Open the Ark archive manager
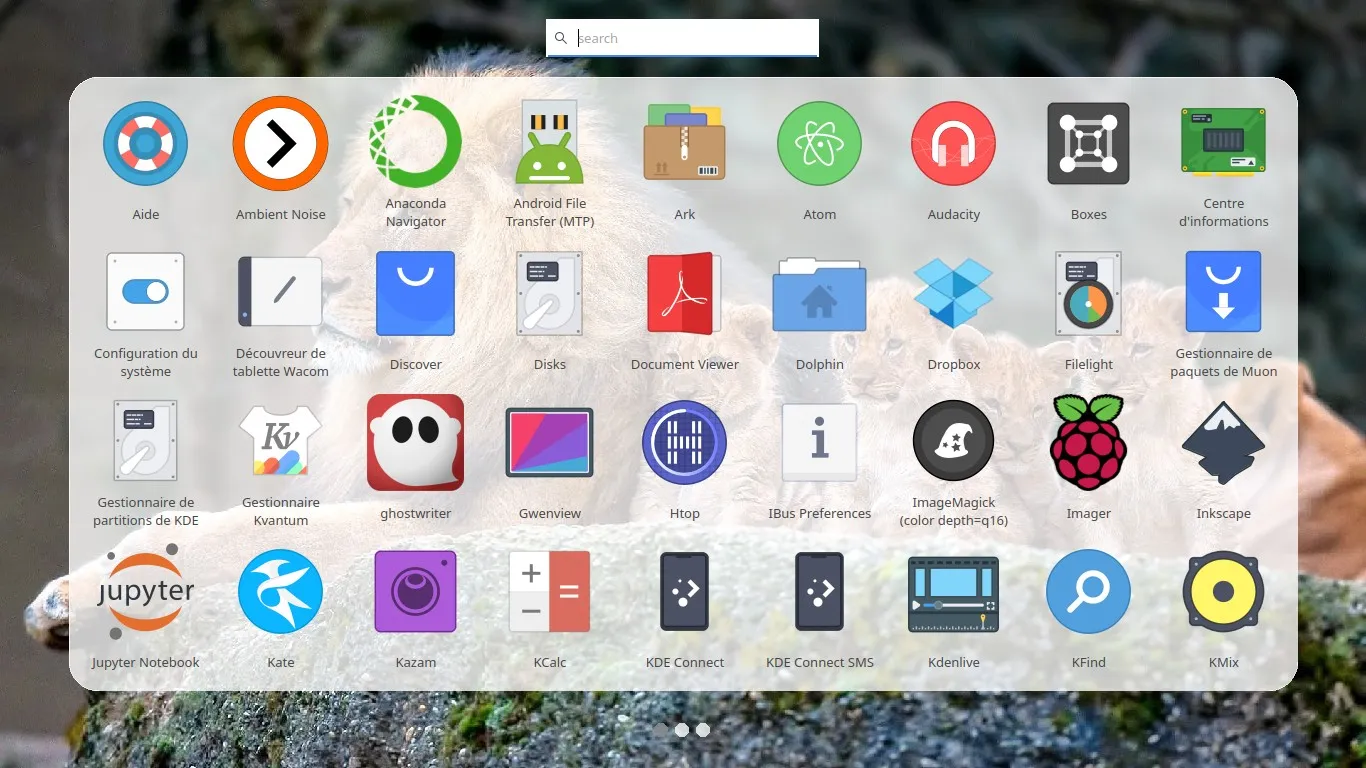The width and height of the screenshot is (1366, 768). click(x=684, y=143)
